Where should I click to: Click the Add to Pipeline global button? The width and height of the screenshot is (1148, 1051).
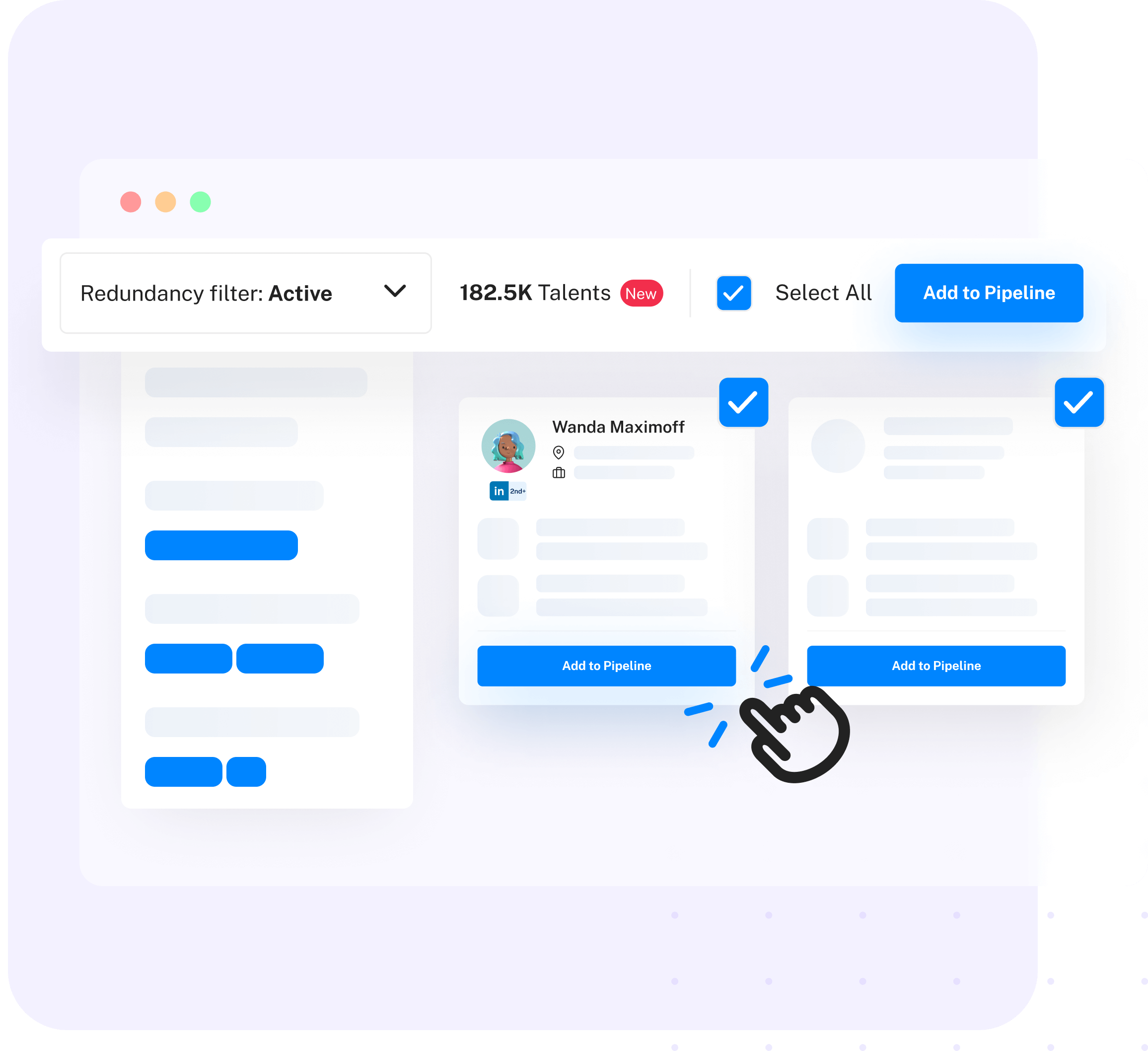(988, 292)
